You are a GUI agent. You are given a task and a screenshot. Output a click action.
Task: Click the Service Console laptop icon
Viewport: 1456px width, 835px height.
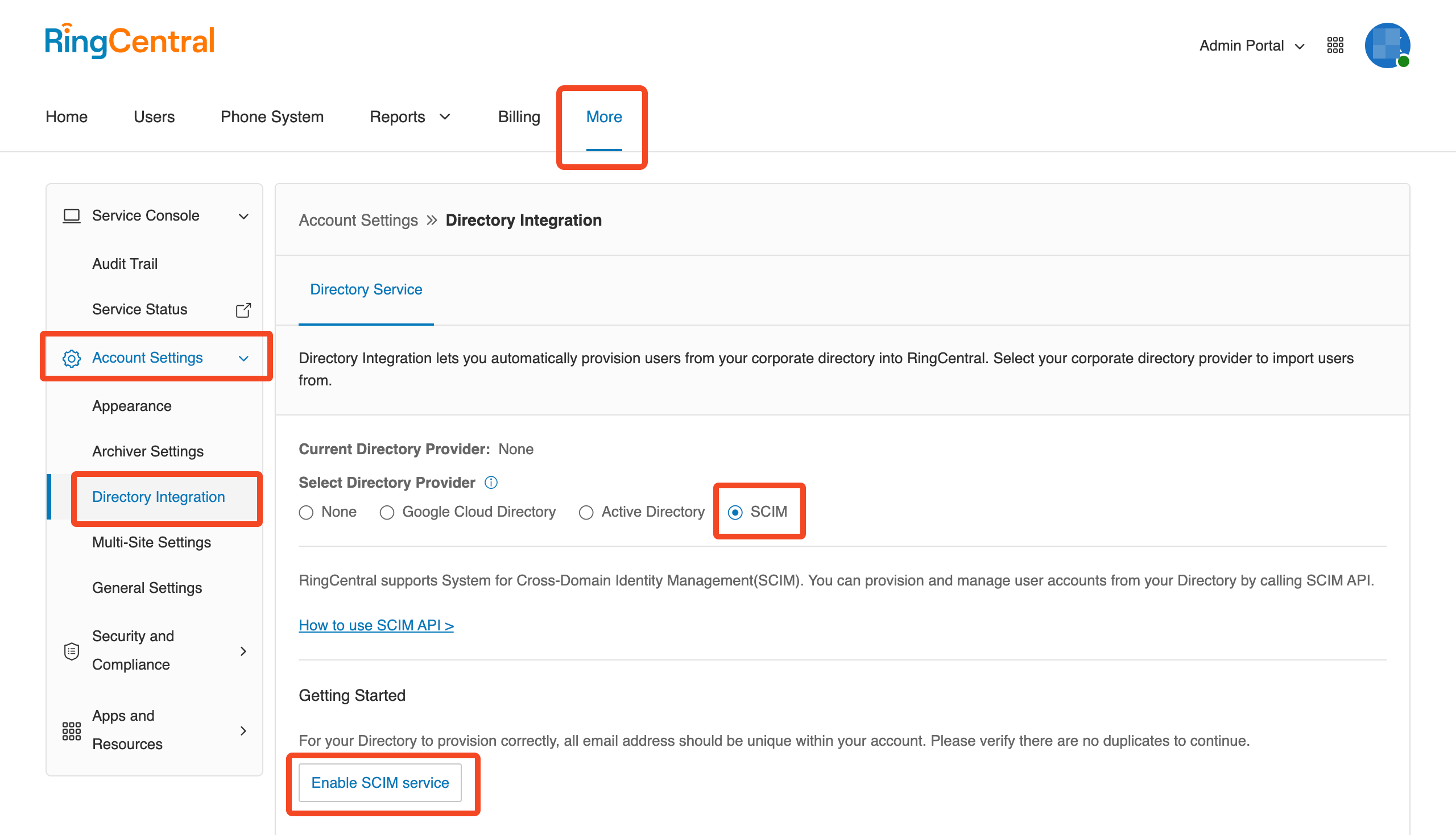click(71, 216)
